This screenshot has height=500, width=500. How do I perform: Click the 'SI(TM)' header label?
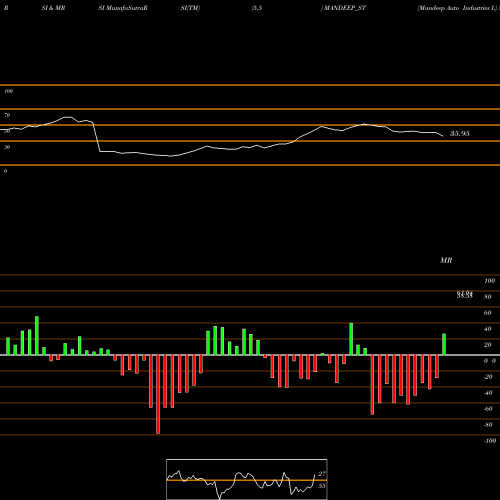[x=190, y=8]
